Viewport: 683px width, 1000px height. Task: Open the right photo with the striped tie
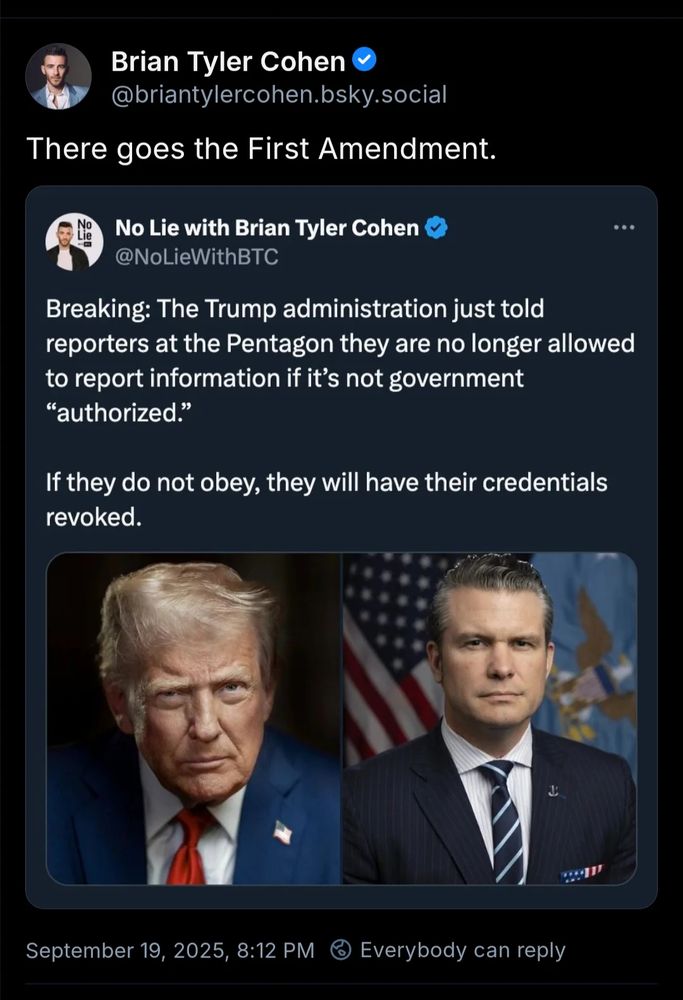(490, 718)
